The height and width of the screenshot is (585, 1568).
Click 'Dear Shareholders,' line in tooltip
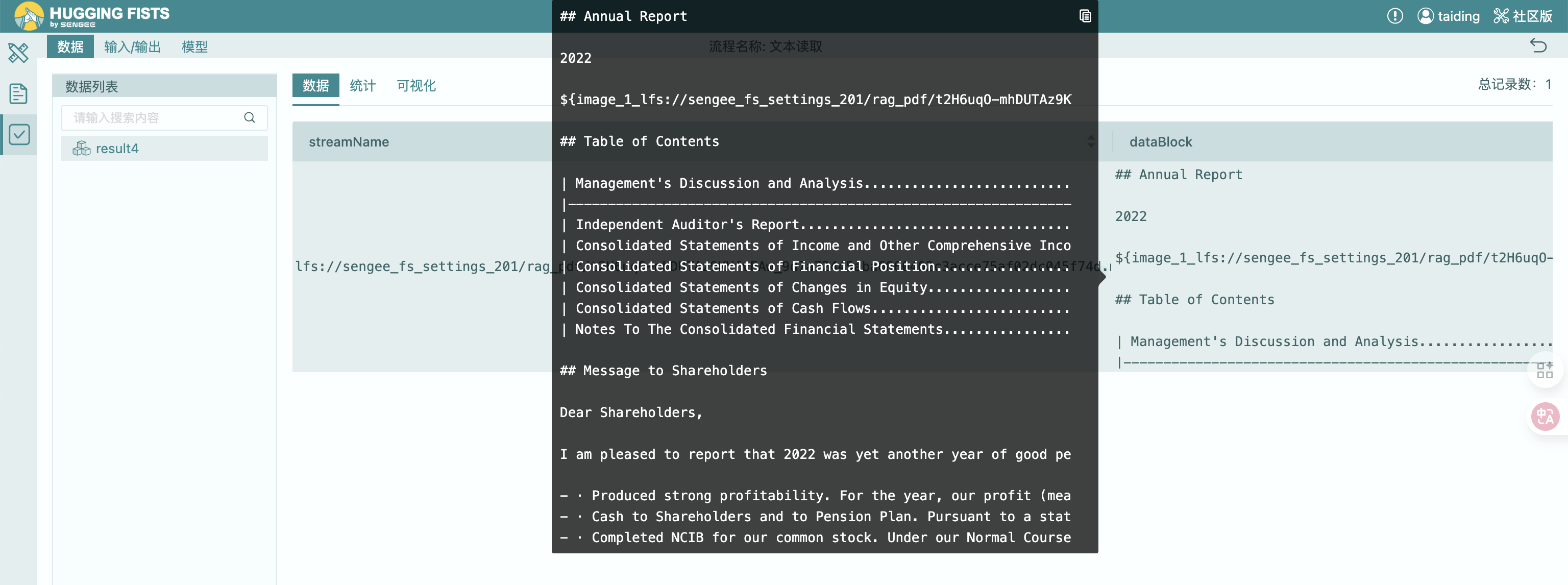630,413
